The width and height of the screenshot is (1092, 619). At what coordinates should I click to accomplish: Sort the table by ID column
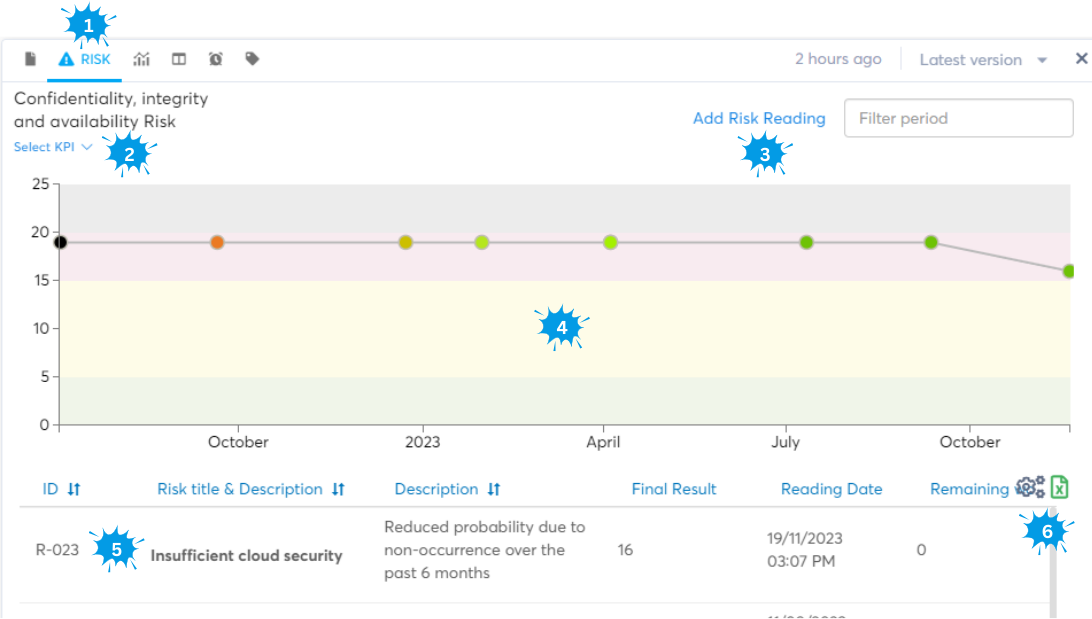pos(61,489)
